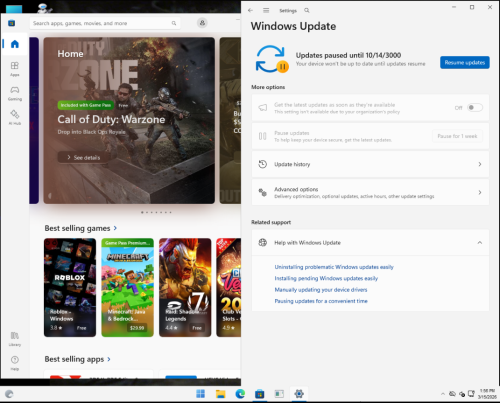Switch to Microsoft Store taskbar icon

tap(260, 394)
